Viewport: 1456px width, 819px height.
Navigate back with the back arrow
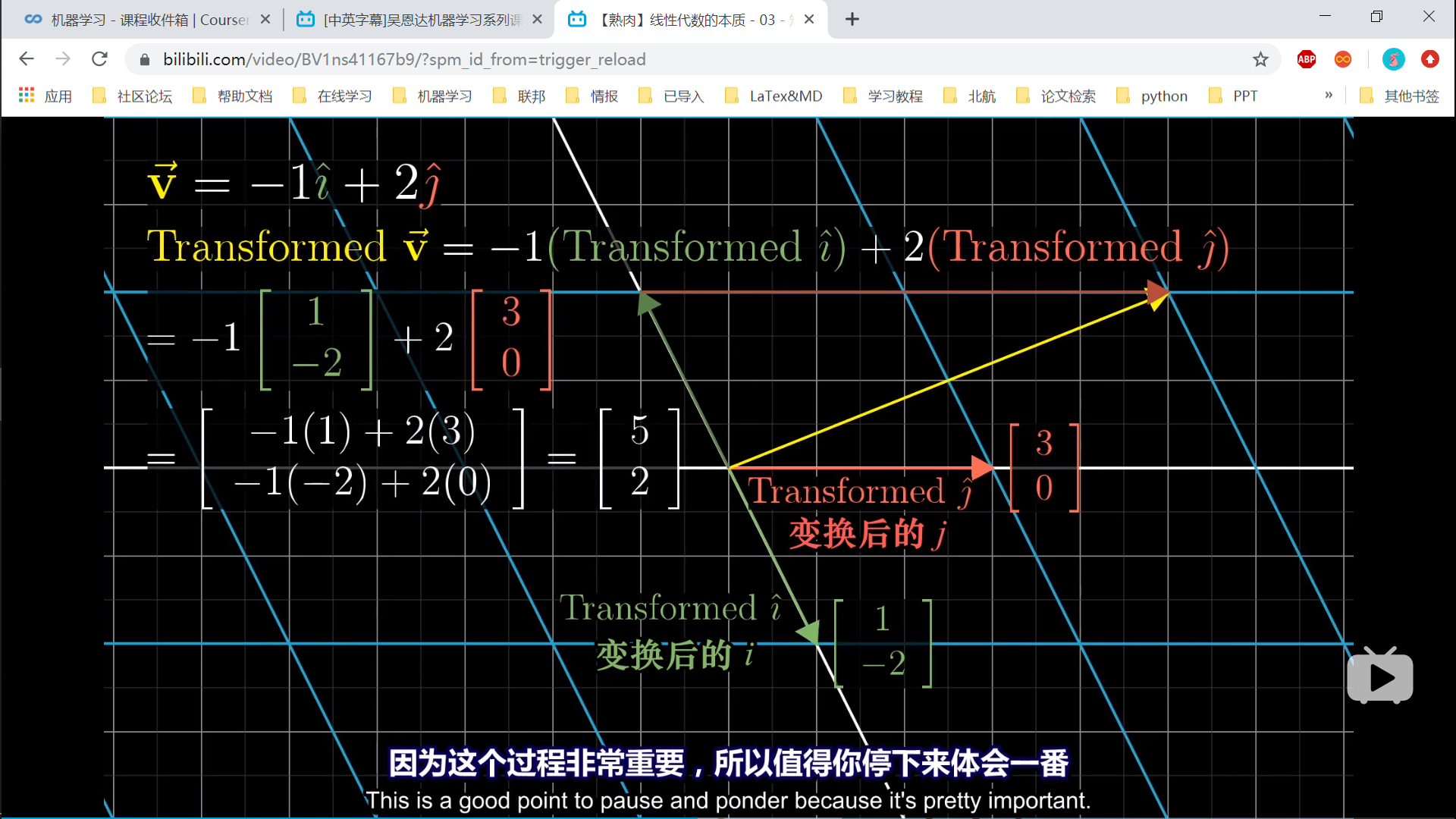coord(27,59)
